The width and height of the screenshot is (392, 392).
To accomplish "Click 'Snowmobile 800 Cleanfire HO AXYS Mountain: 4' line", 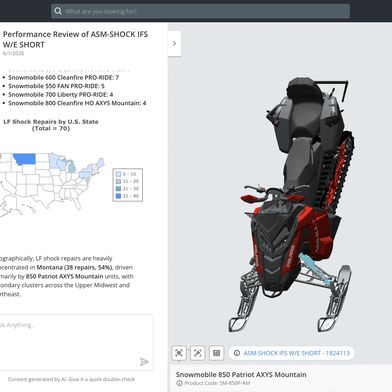I will [77, 103].
